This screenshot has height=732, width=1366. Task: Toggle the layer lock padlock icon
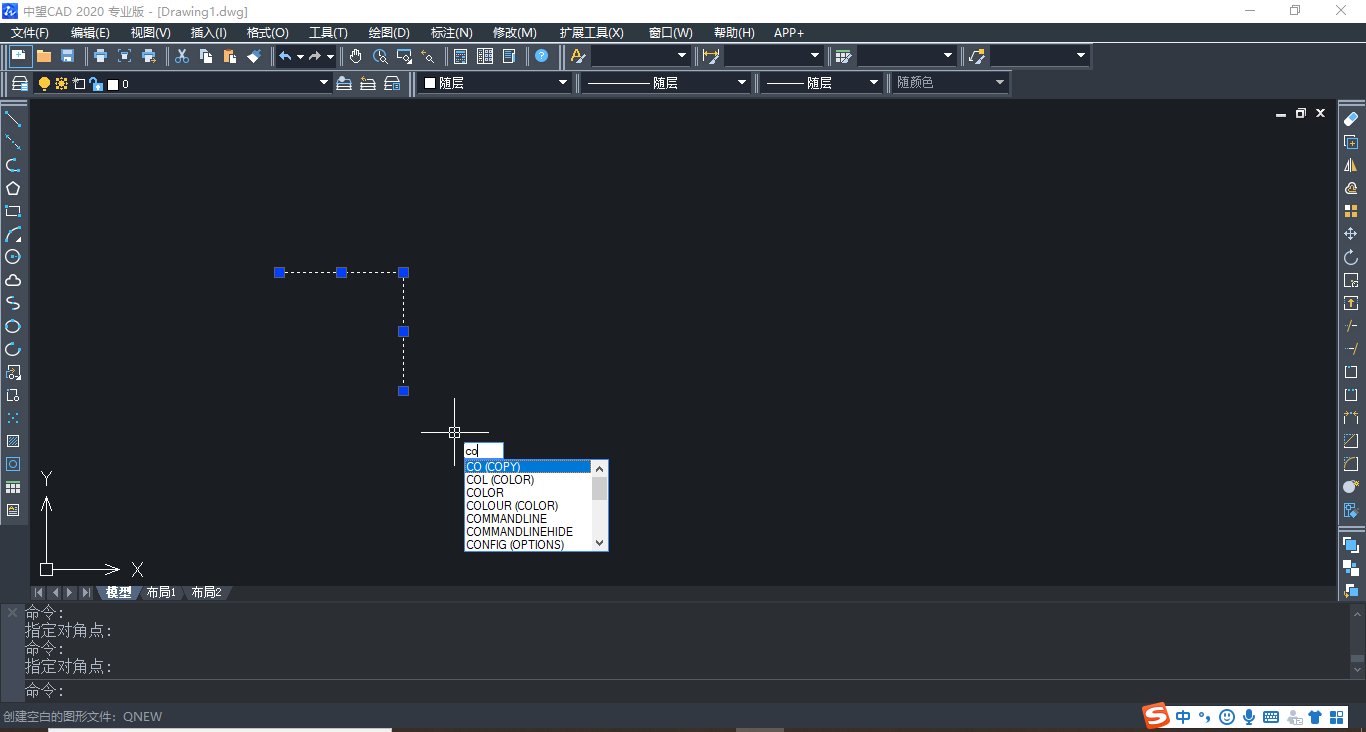click(x=96, y=84)
